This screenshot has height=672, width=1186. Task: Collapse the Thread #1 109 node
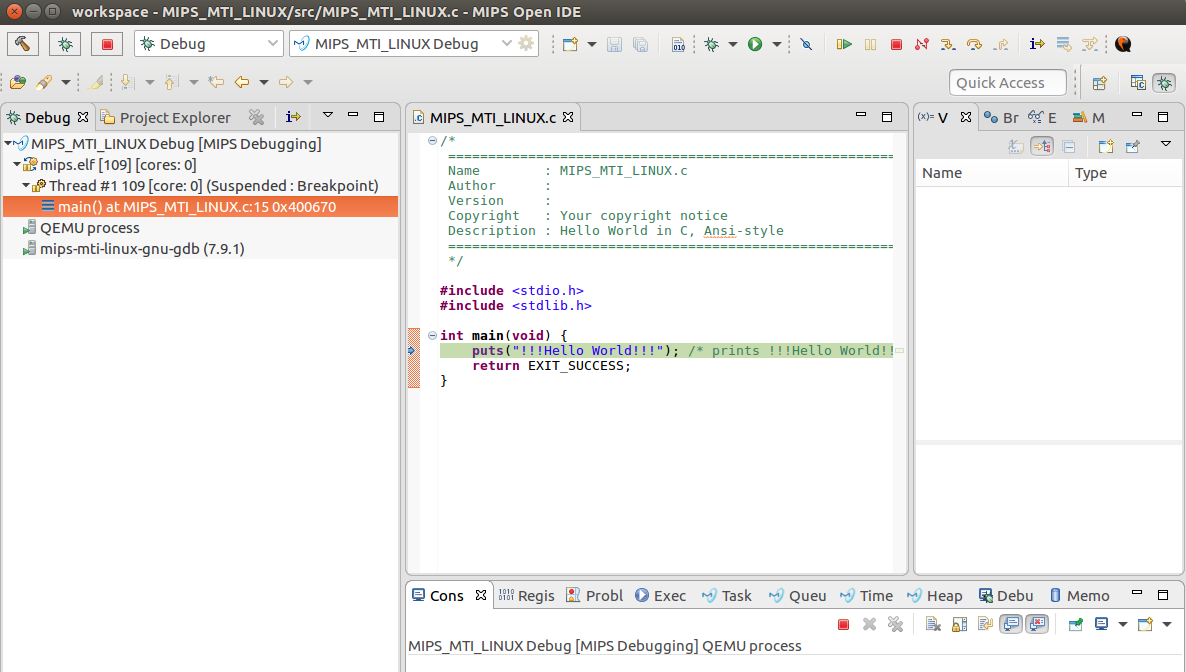point(26,185)
